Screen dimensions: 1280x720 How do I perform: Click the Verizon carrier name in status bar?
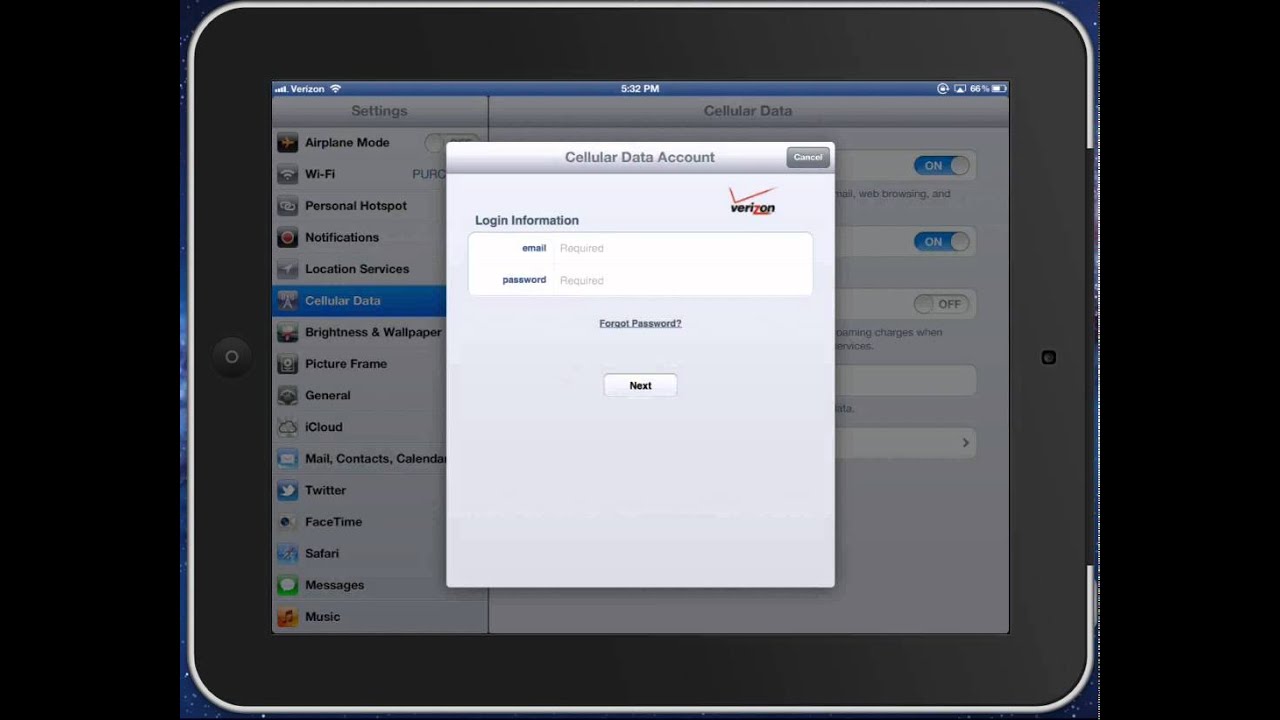307,89
